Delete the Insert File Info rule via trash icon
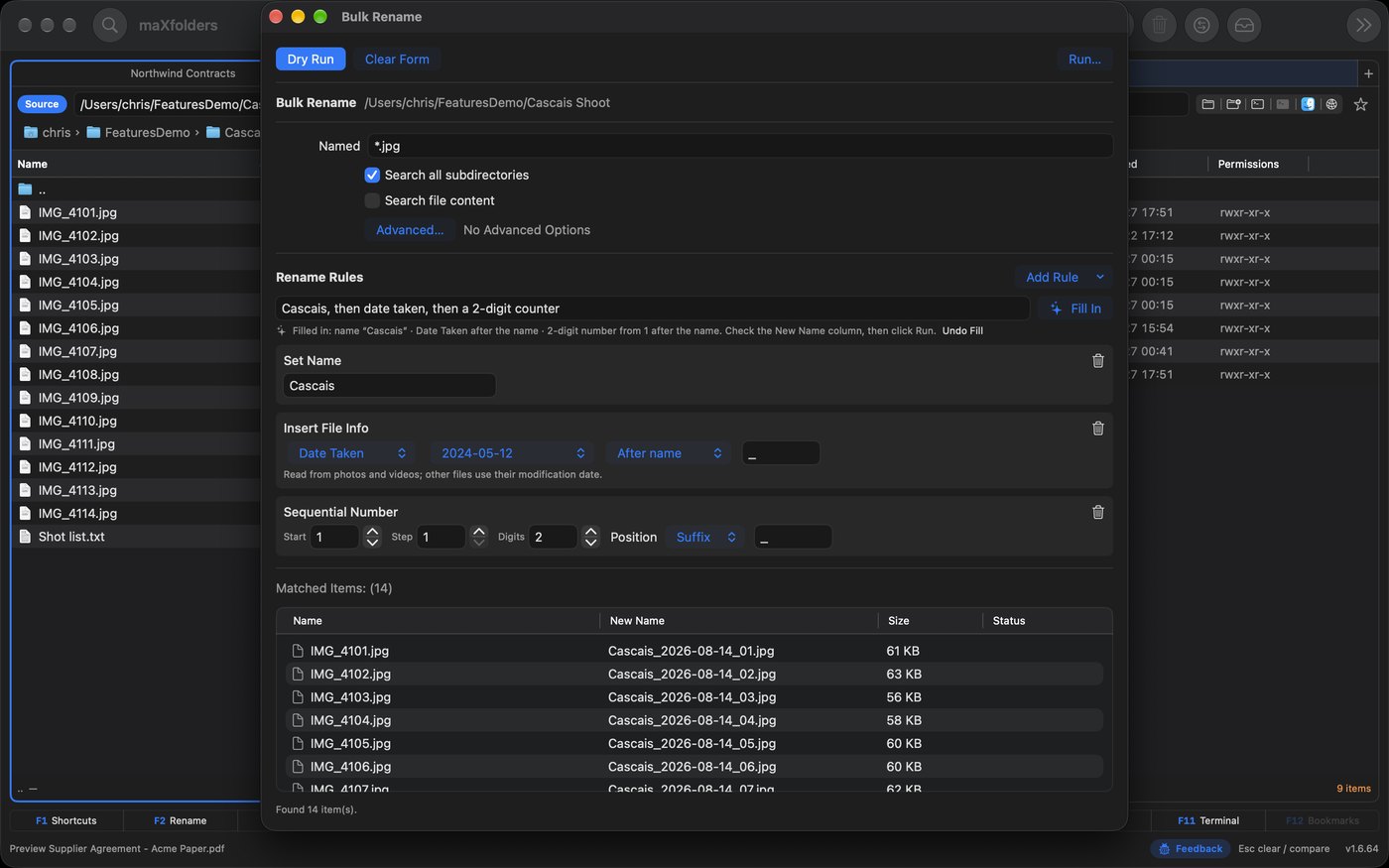The height and width of the screenshot is (868, 1389). pos(1098,429)
